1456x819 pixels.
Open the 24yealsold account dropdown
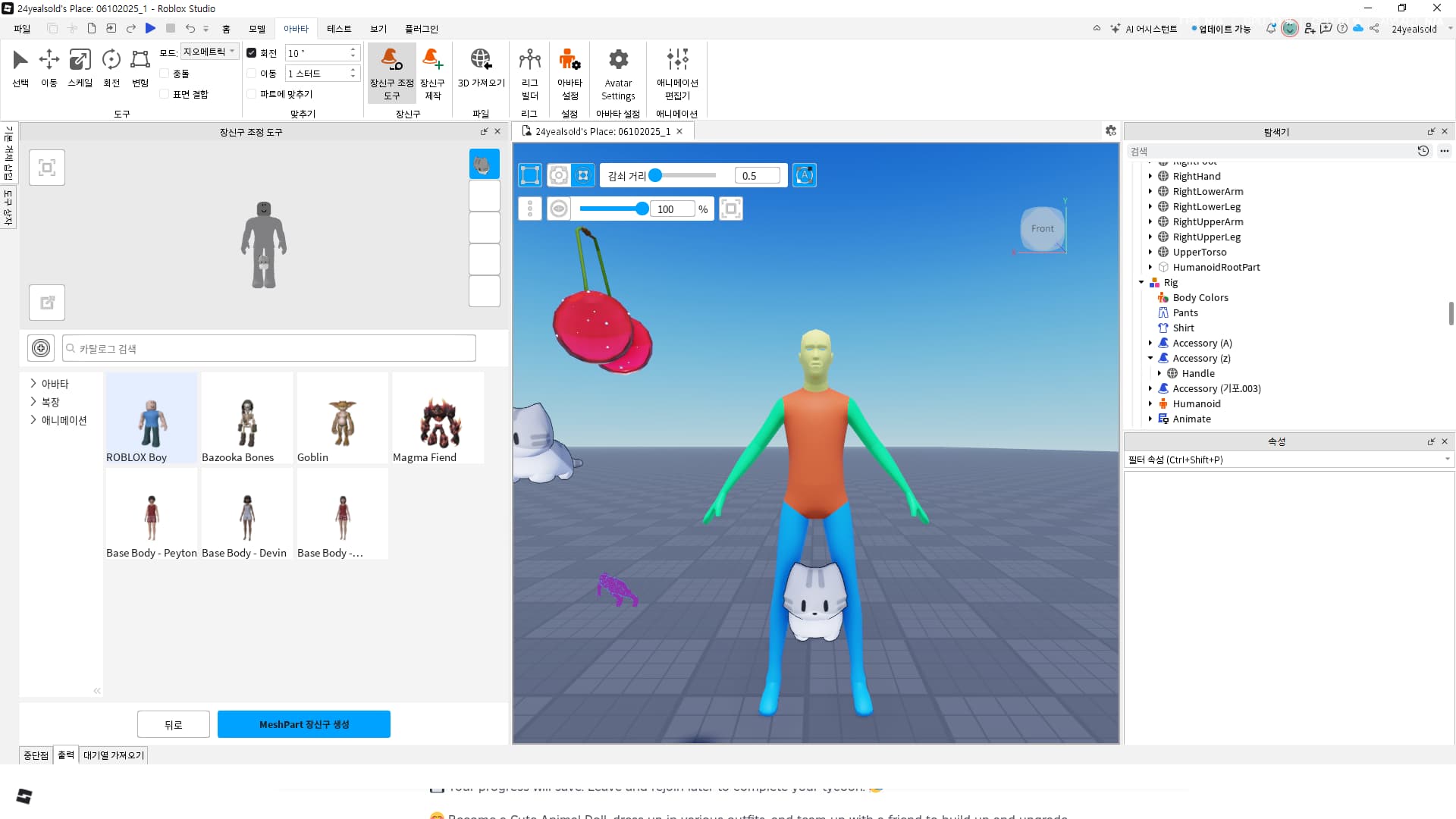tap(1421, 29)
